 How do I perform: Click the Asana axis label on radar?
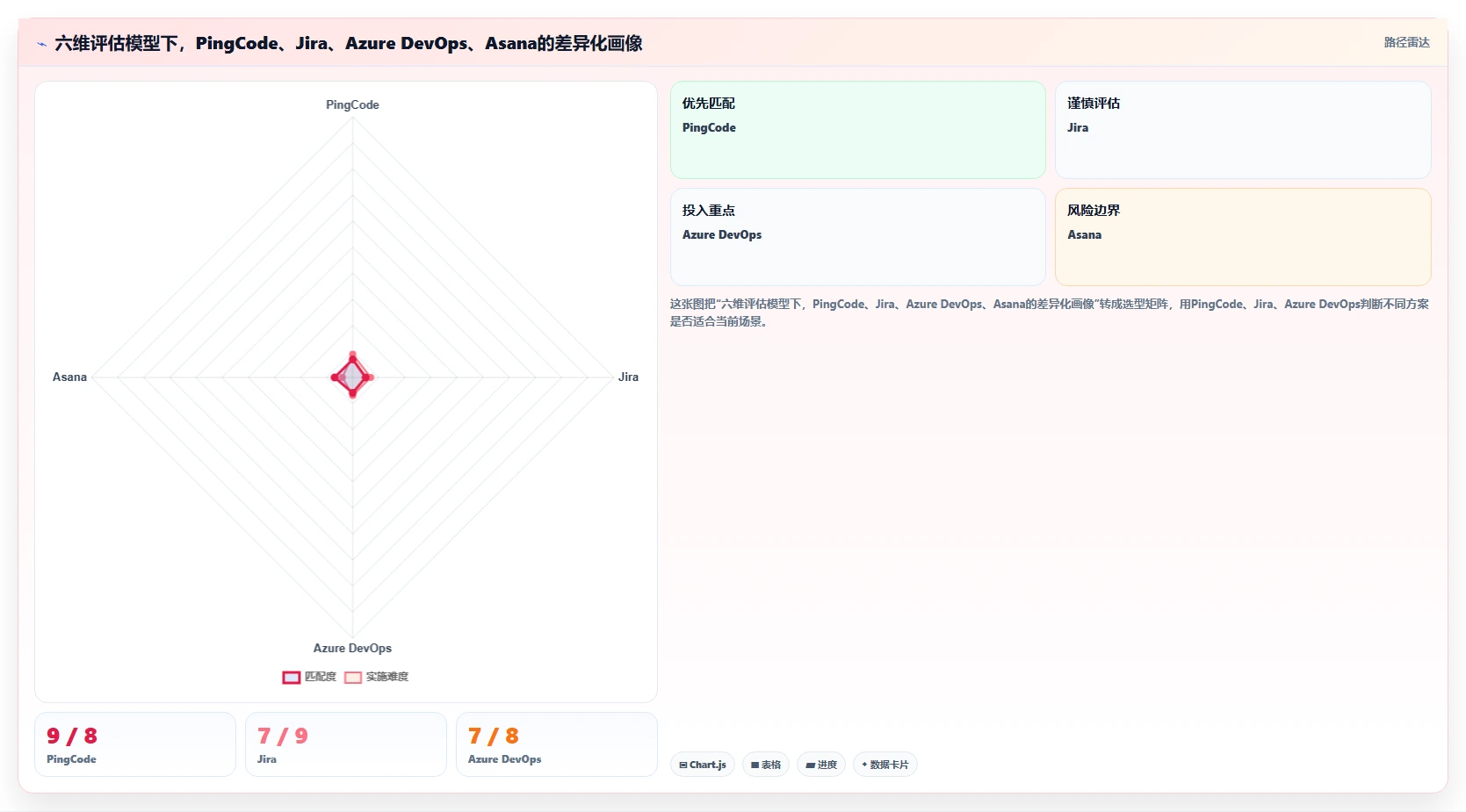[69, 377]
